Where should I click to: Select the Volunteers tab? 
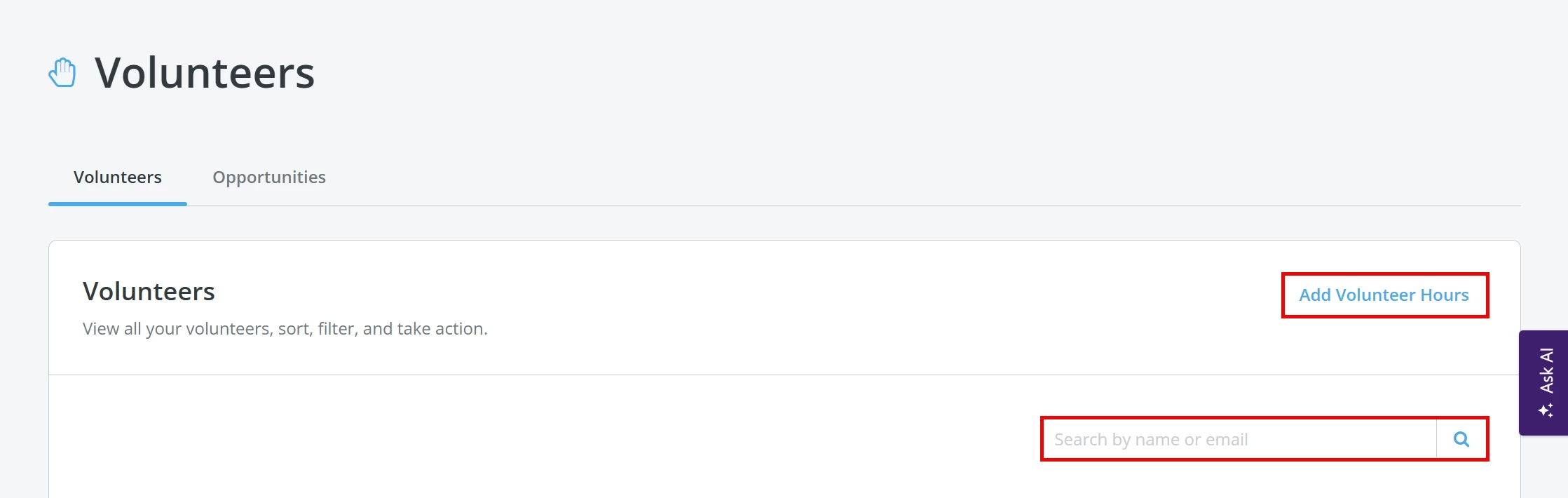point(117,177)
